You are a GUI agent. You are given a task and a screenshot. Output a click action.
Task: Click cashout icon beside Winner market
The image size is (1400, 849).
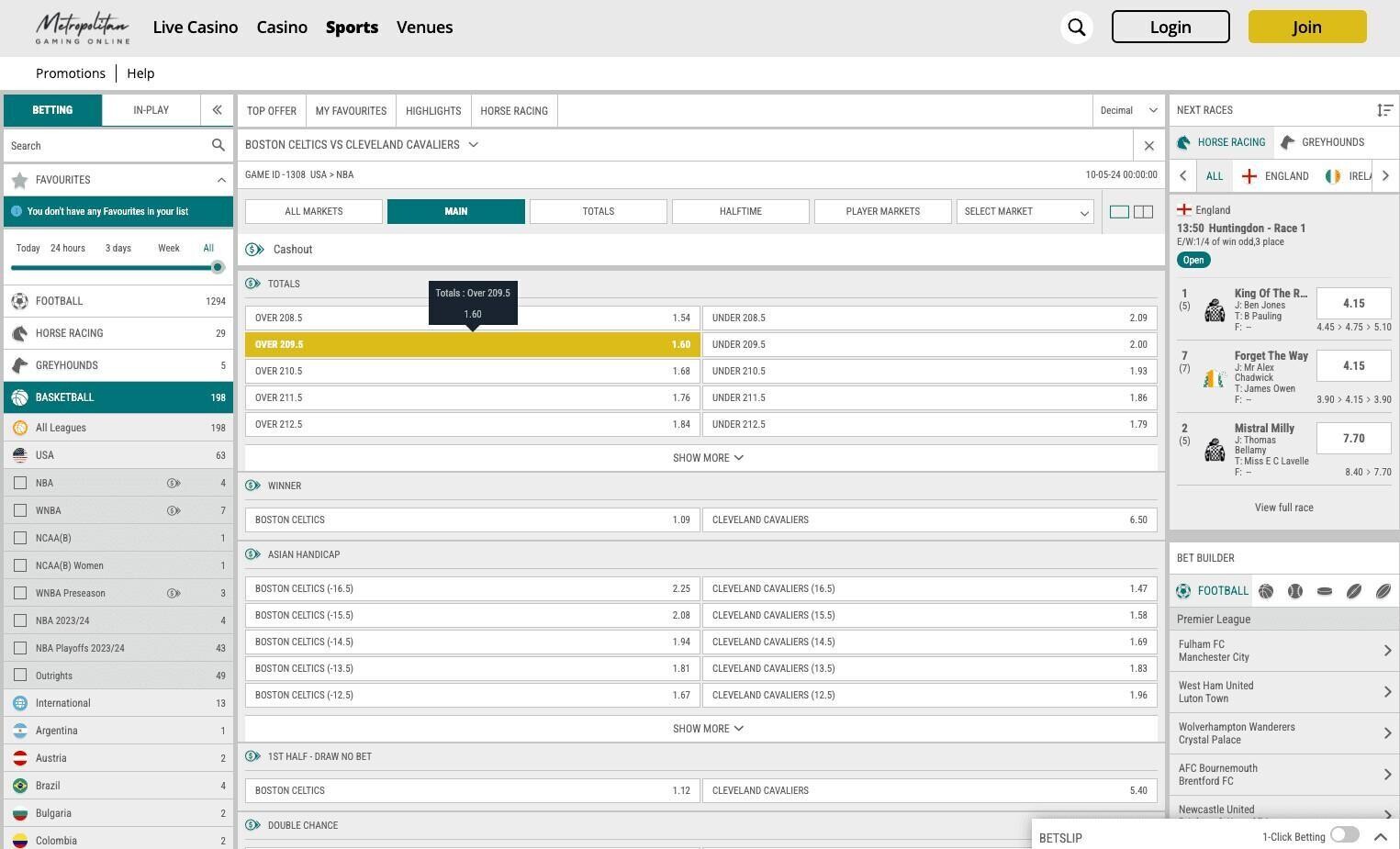pyautogui.click(x=252, y=486)
